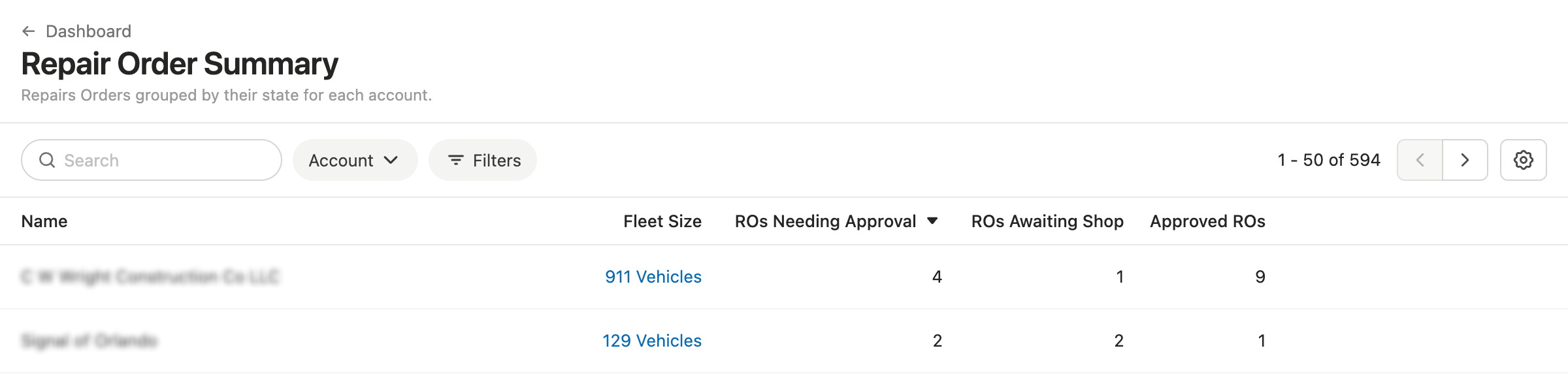Image resolution: width=1568 pixels, height=376 pixels.
Task: Toggle ROs Needing Approval sort arrow
Action: tap(932, 221)
